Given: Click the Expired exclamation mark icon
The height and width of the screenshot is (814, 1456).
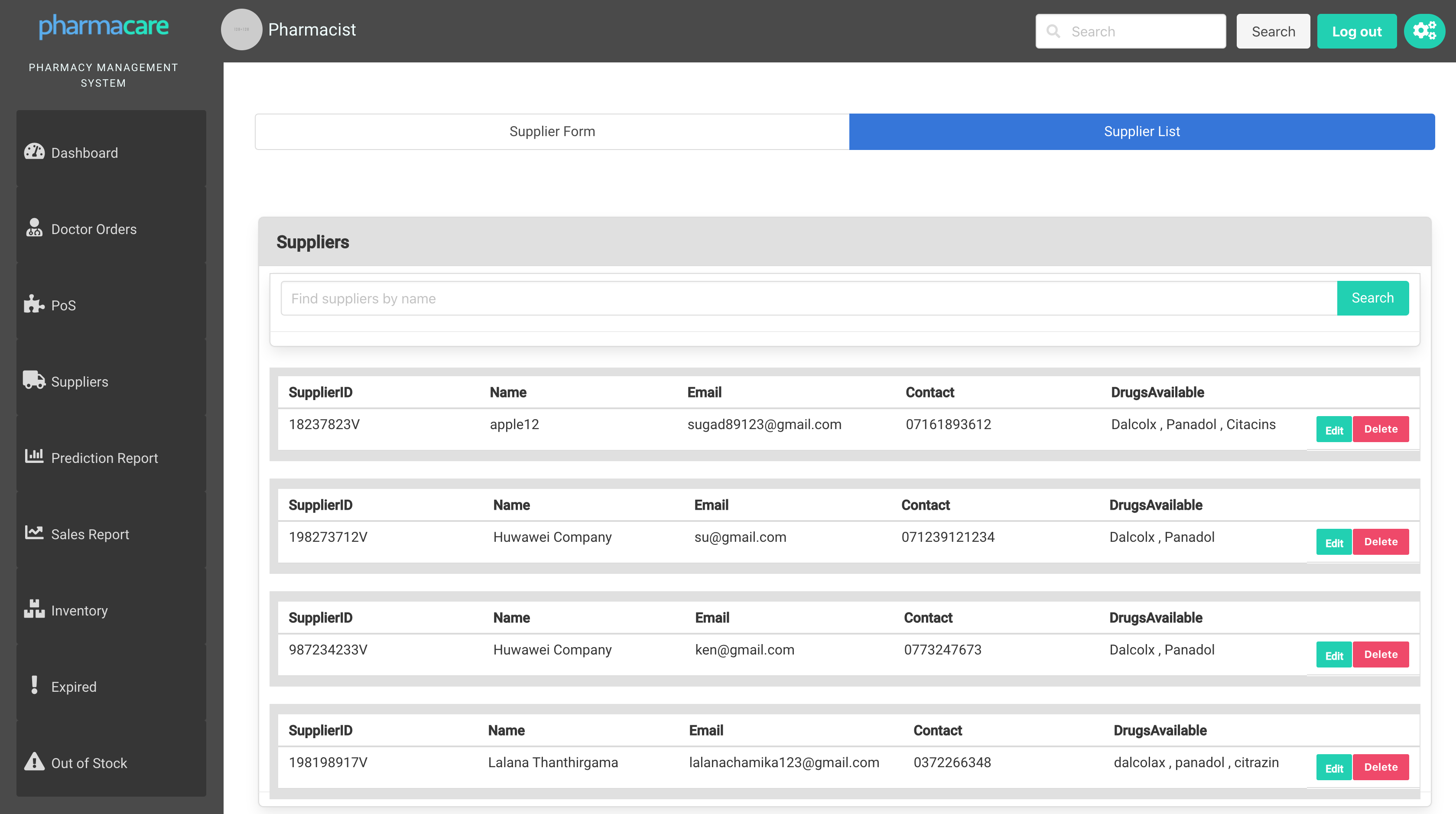Looking at the screenshot, I should point(34,685).
